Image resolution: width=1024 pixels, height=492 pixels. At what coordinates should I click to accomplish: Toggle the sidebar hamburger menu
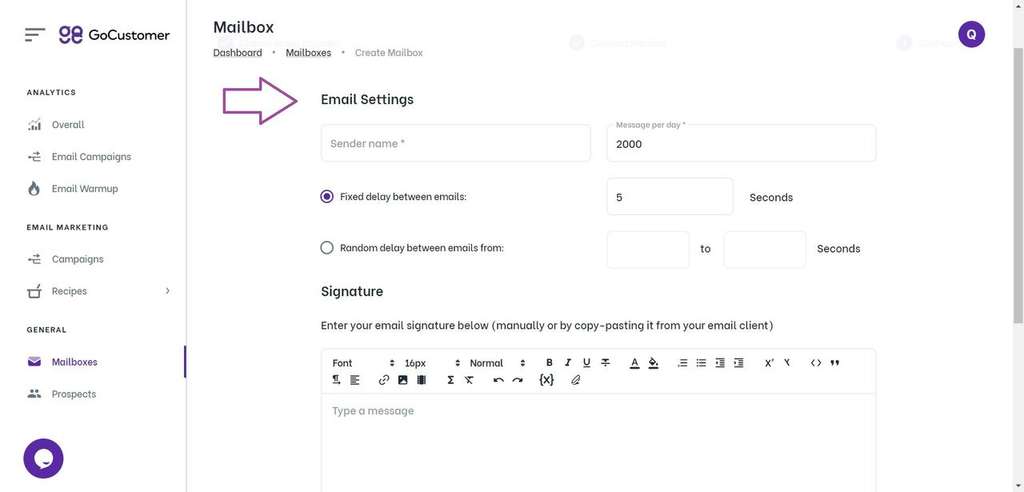35,35
